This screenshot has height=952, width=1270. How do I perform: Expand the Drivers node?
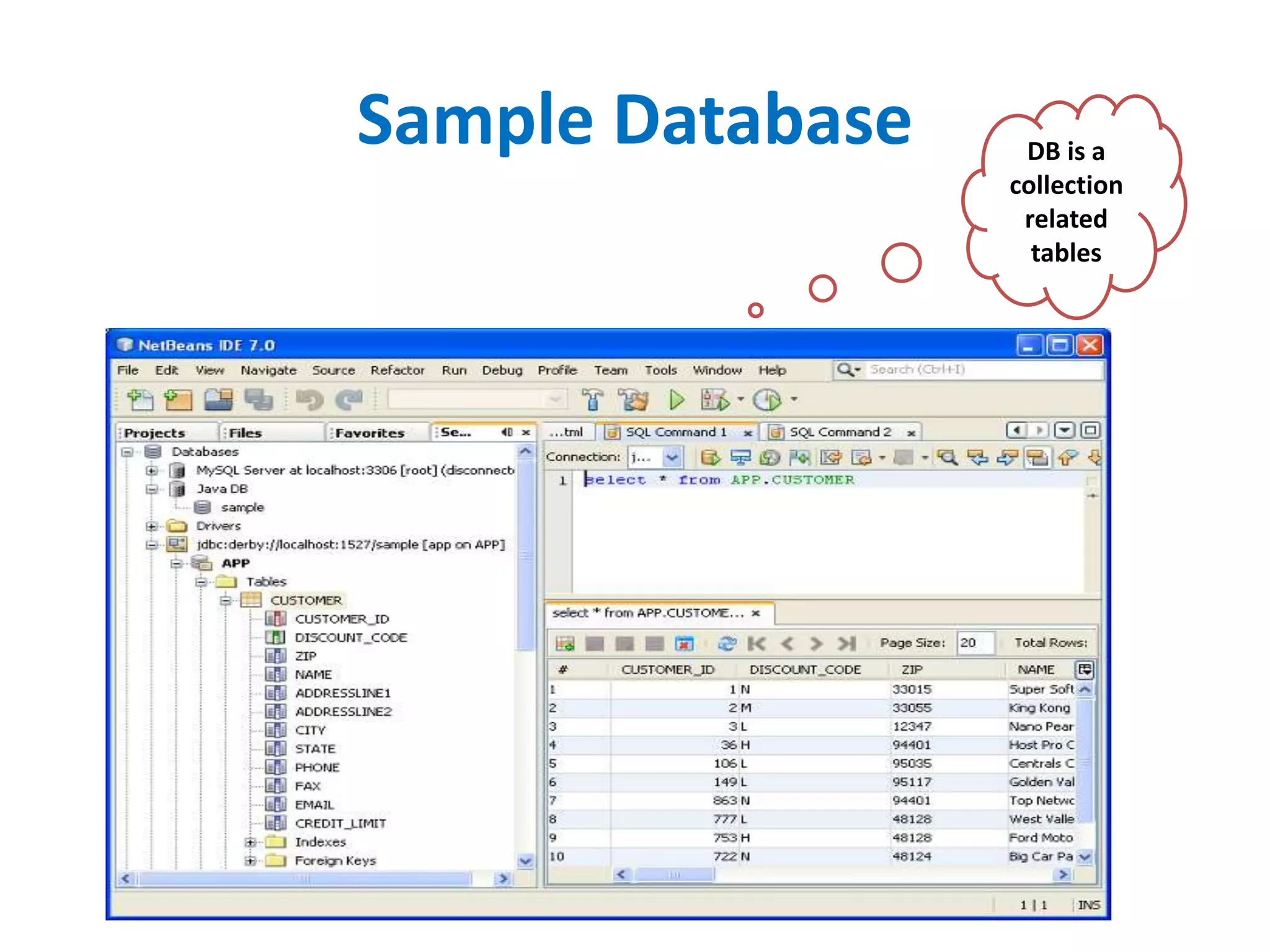pyautogui.click(x=151, y=526)
